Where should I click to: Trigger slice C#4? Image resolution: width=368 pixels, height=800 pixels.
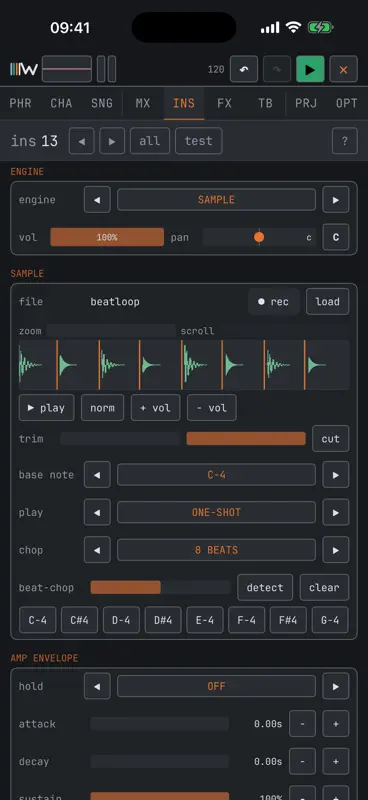(80, 620)
